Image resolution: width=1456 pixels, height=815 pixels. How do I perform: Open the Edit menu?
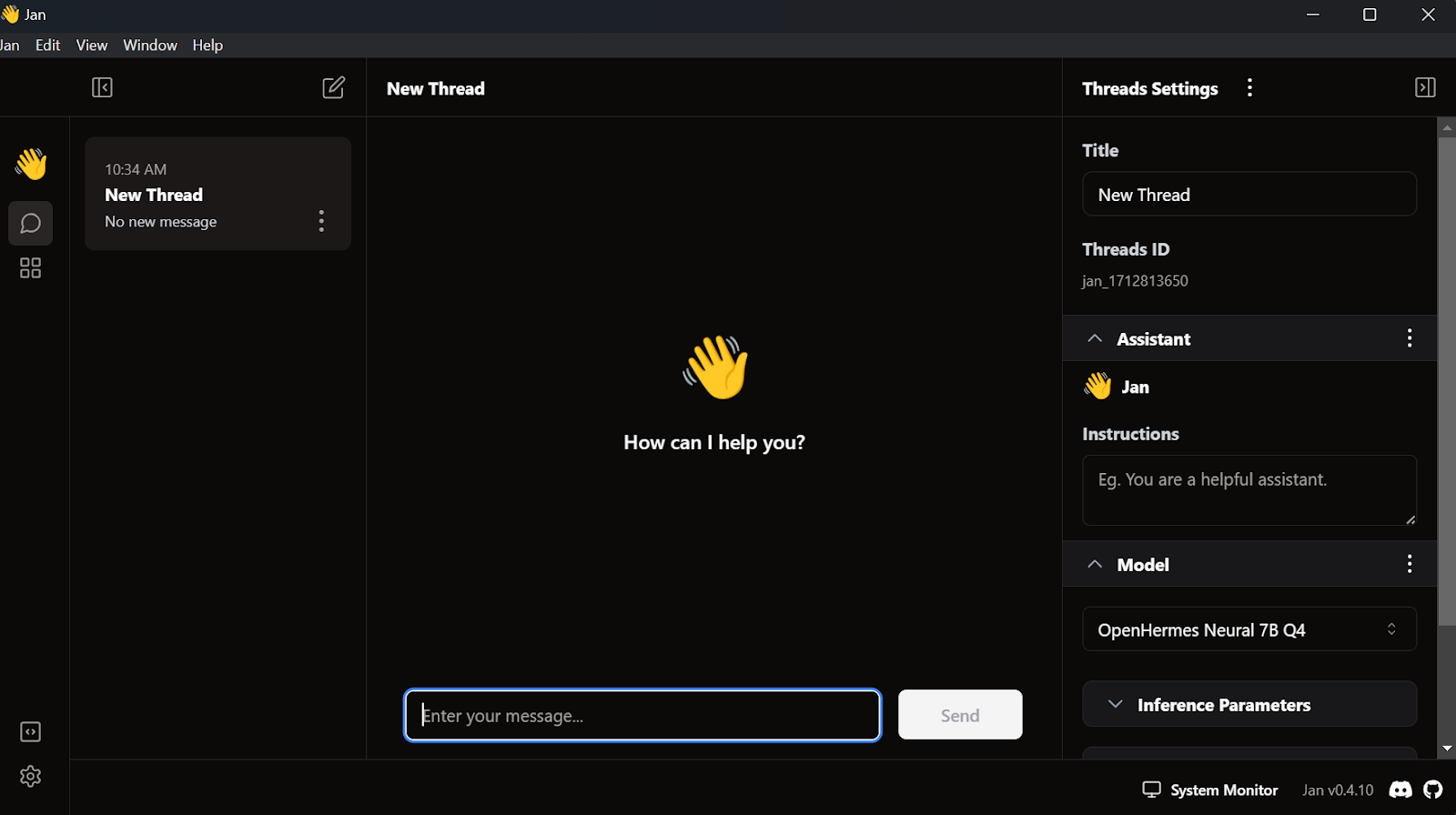[x=47, y=45]
